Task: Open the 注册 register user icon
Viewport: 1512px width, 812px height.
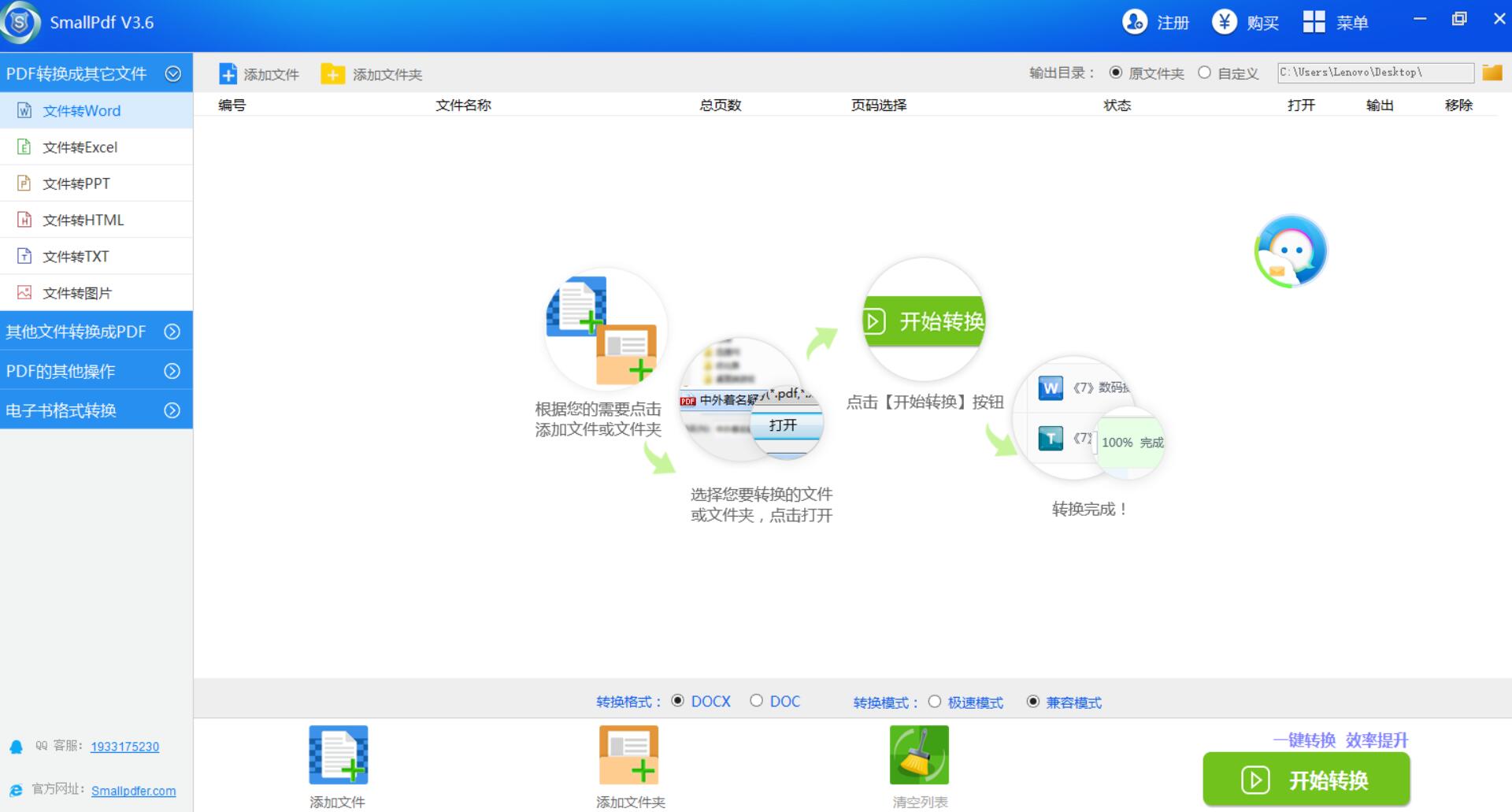Action: tap(1135, 22)
